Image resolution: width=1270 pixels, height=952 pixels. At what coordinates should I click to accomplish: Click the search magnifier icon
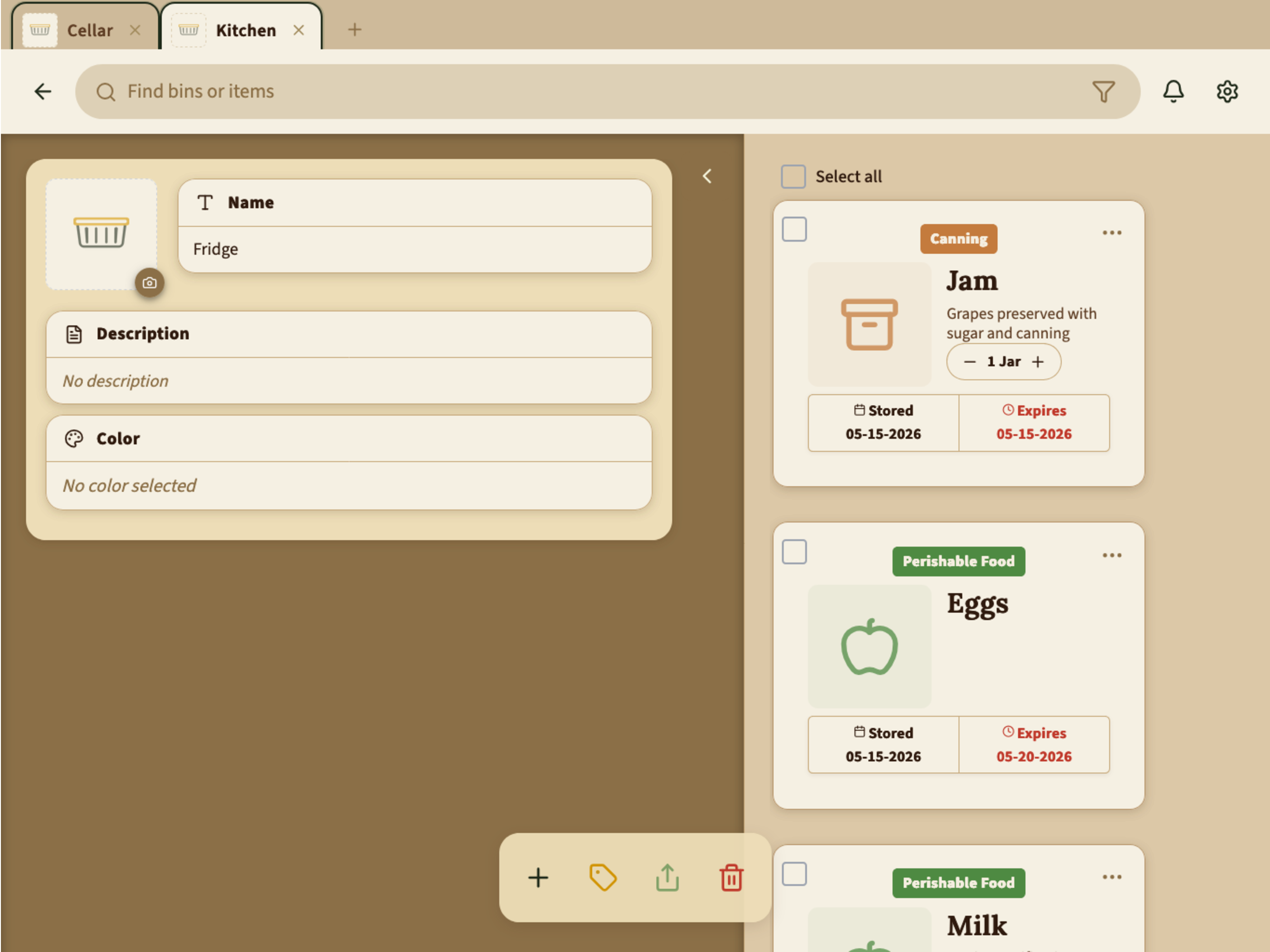click(106, 92)
